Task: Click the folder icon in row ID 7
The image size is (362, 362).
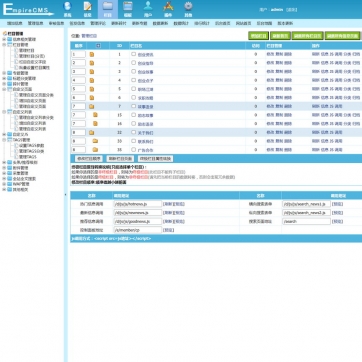Action: tap(92, 106)
